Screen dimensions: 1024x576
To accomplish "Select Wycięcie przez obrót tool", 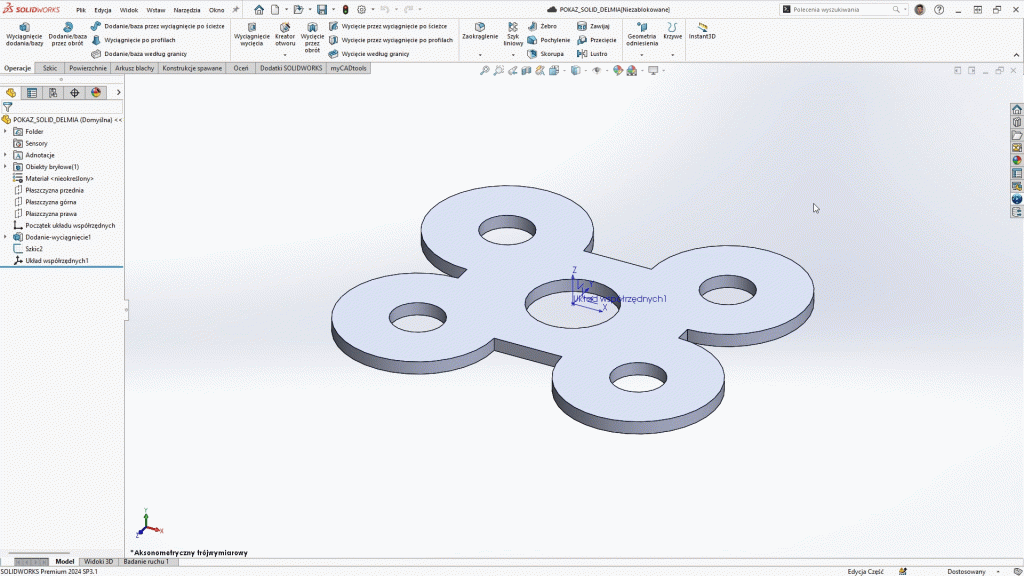I will click(x=312, y=37).
